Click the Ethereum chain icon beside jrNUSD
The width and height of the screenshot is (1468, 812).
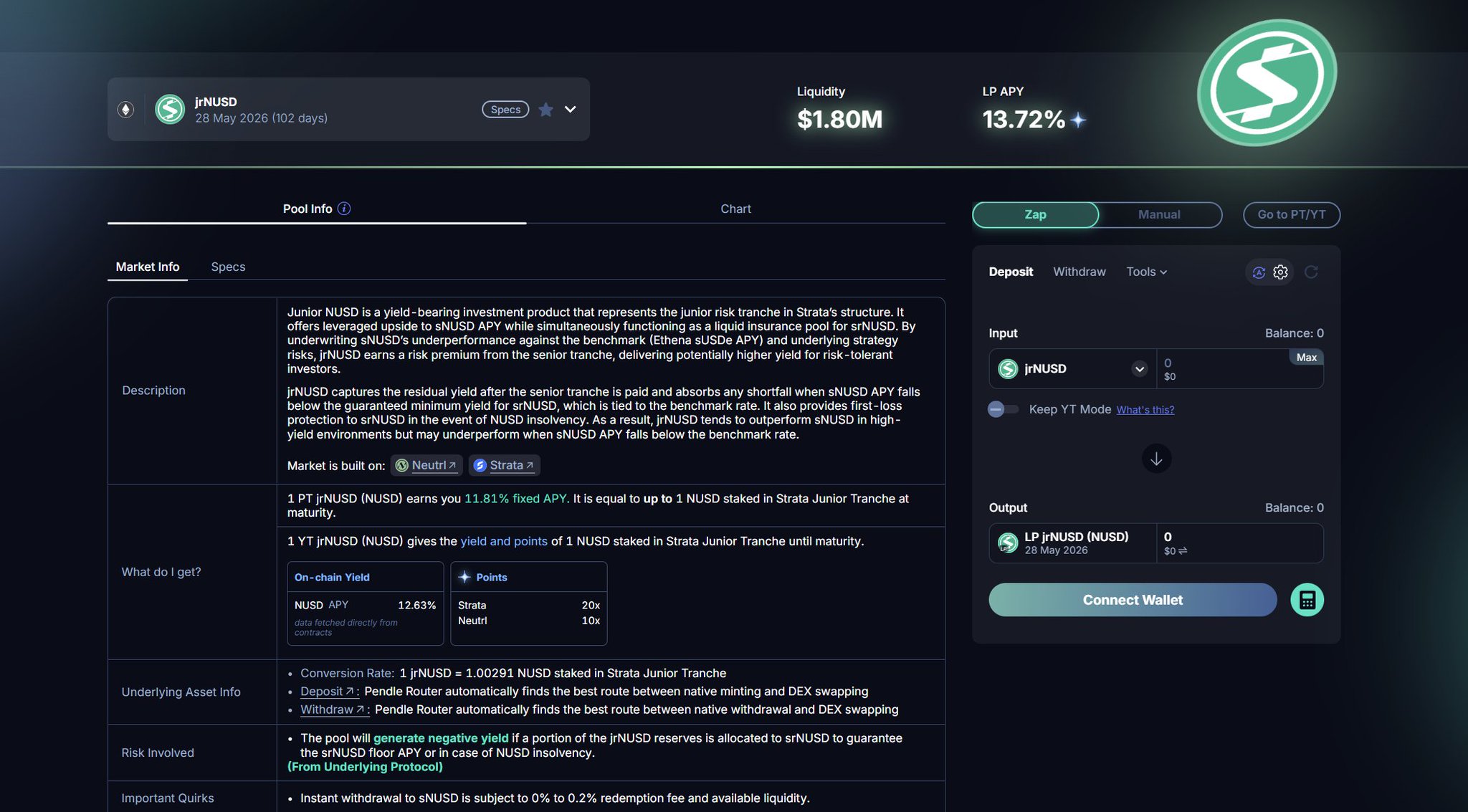[125, 110]
